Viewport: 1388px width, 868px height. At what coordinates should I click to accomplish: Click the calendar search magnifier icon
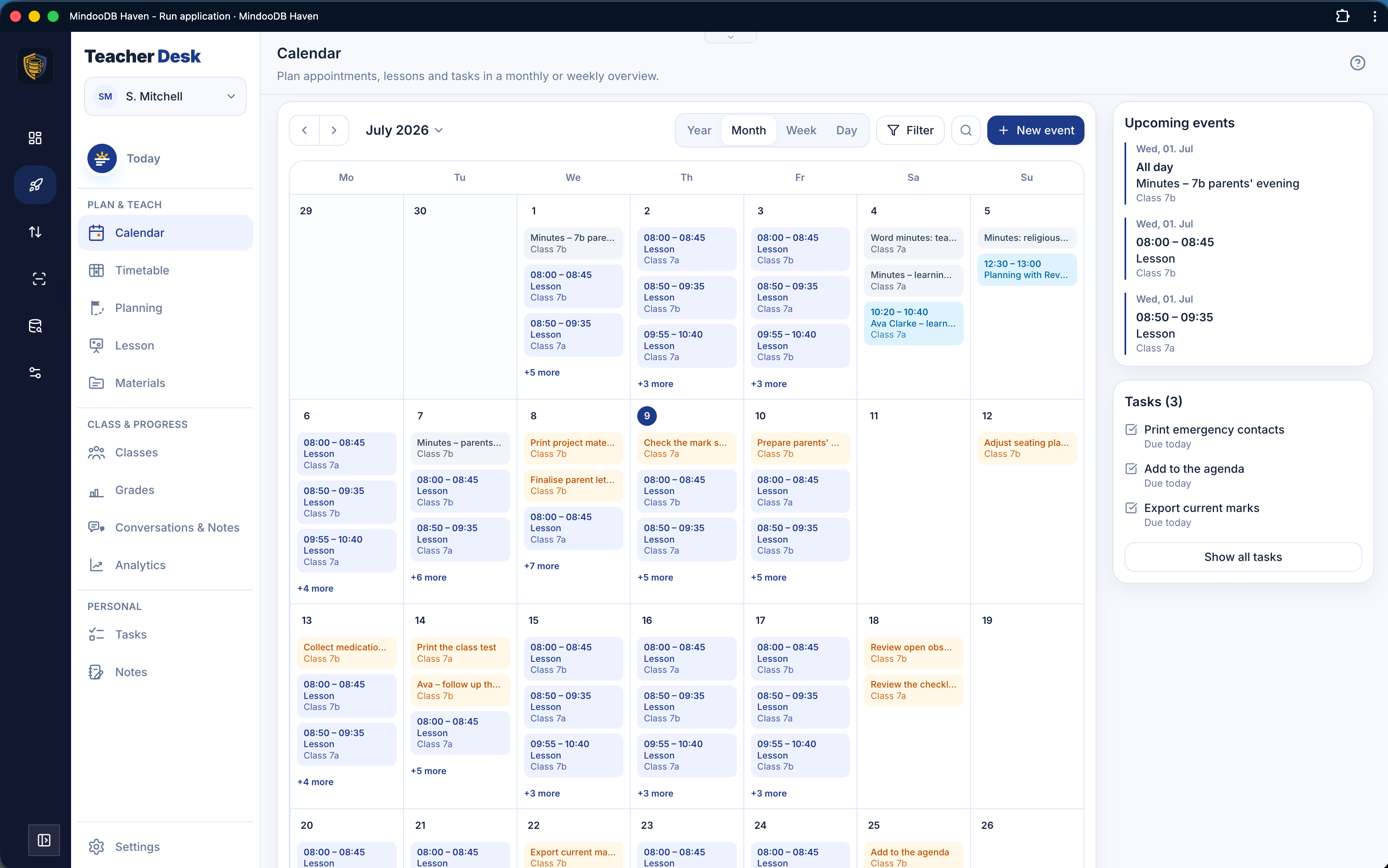[x=966, y=130]
